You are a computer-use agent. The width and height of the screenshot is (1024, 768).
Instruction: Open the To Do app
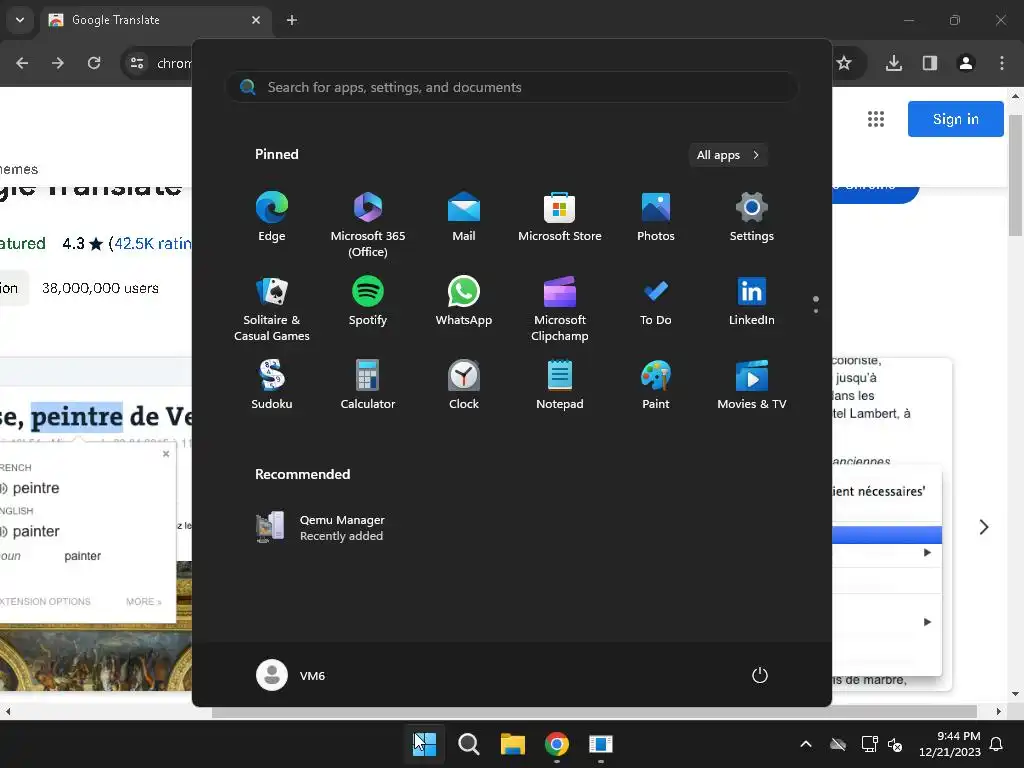click(x=656, y=300)
